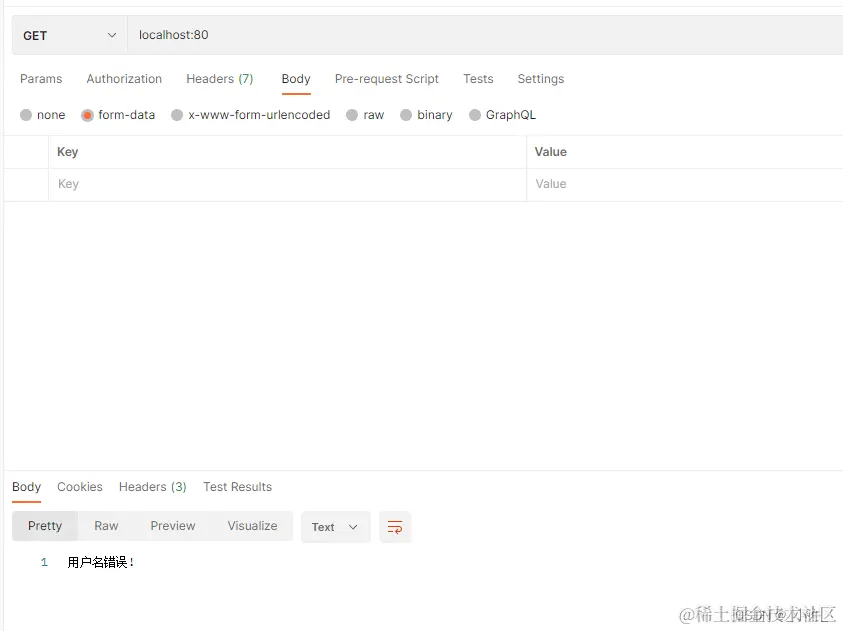Image resolution: width=843 pixels, height=631 pixels.
Task: Switch to the Test Results tab
Action: [237, 487]
